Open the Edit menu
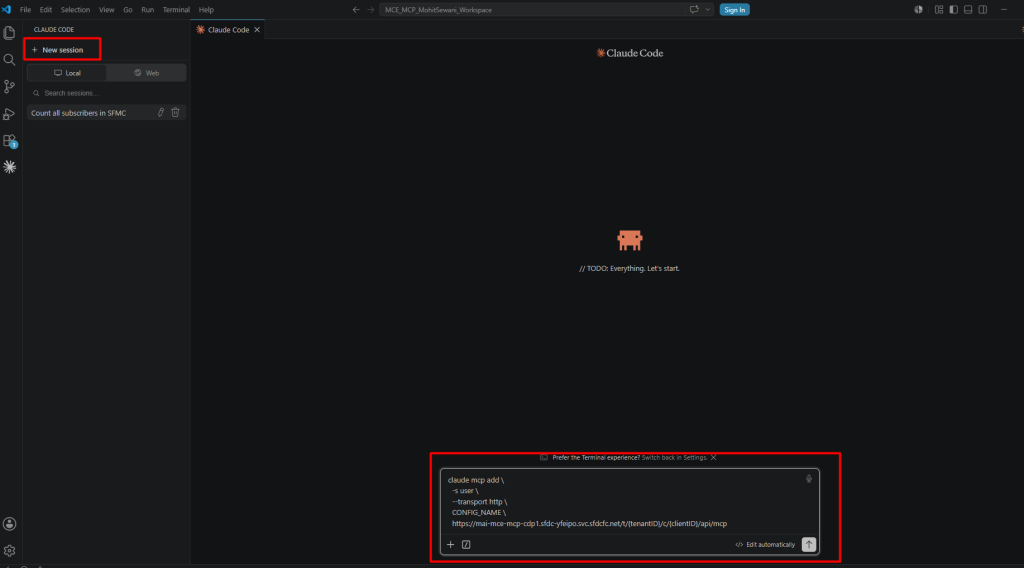 point(46,10)
